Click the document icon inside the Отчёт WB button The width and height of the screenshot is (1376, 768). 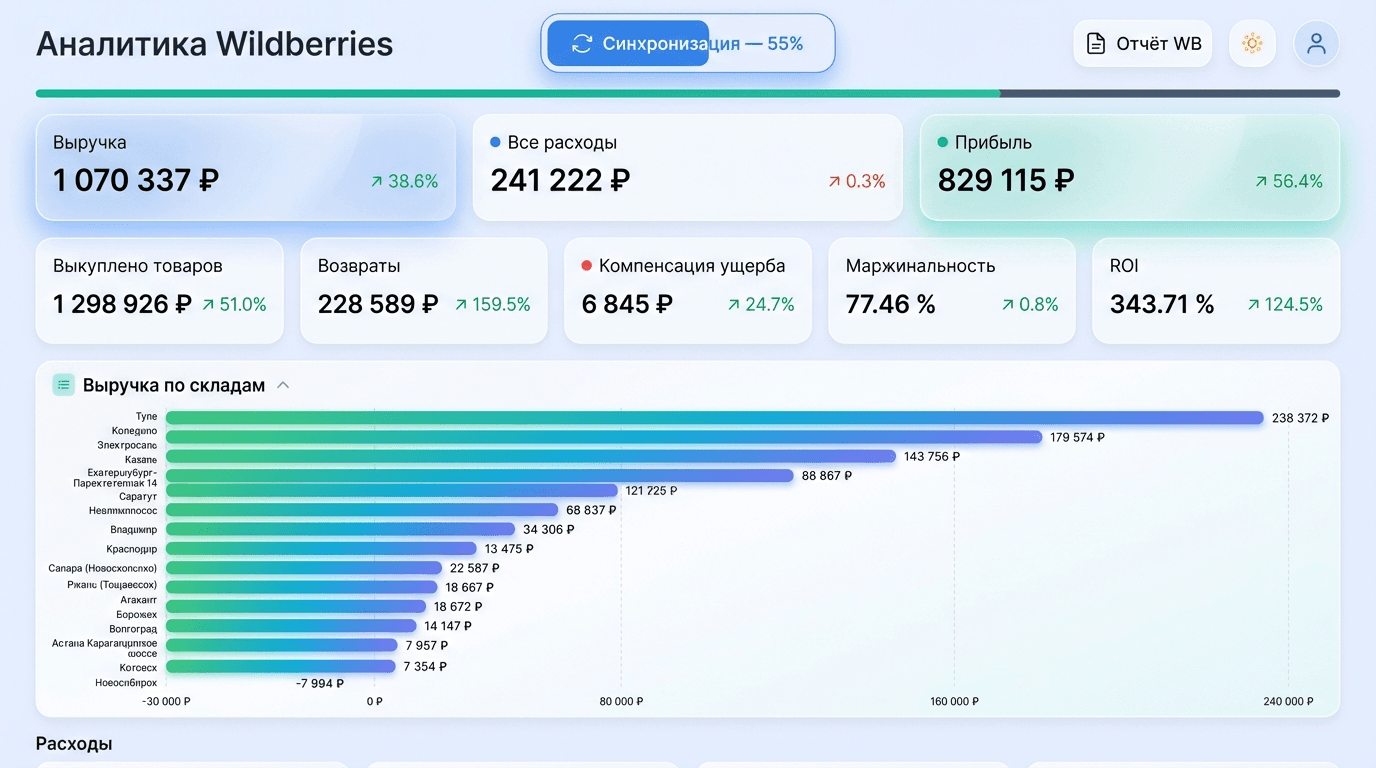point(1097,43)
